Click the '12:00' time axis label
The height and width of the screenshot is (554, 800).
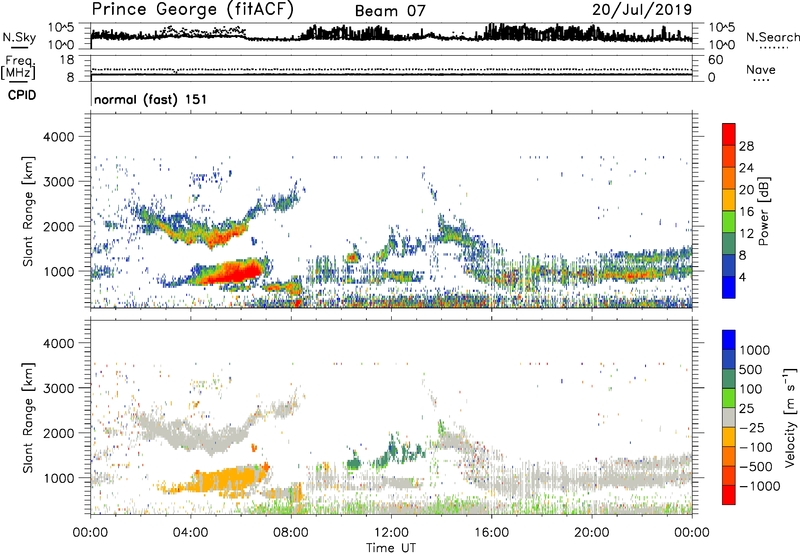coord(391,533)
